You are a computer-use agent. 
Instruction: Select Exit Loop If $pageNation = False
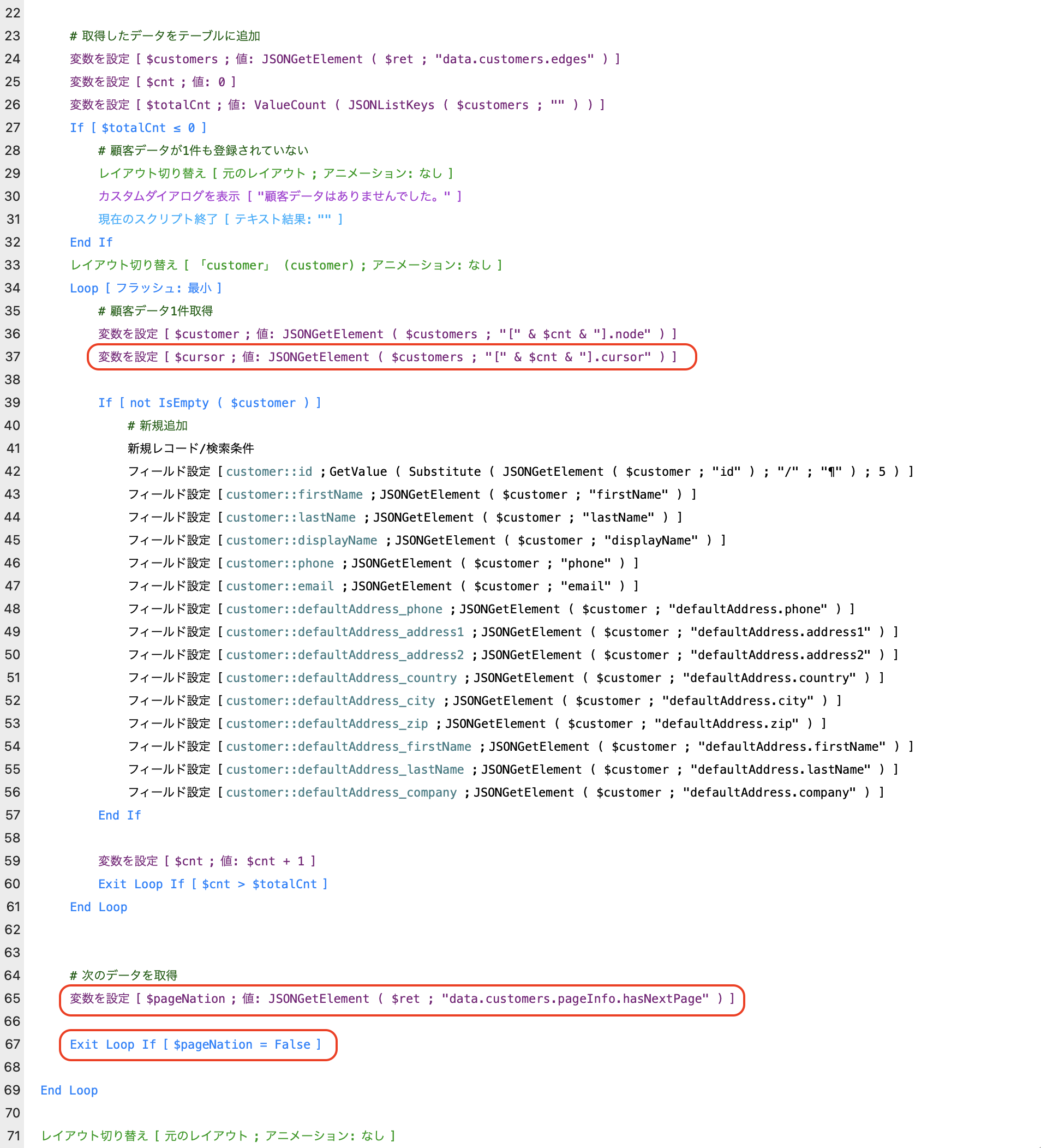[196, 1044]
